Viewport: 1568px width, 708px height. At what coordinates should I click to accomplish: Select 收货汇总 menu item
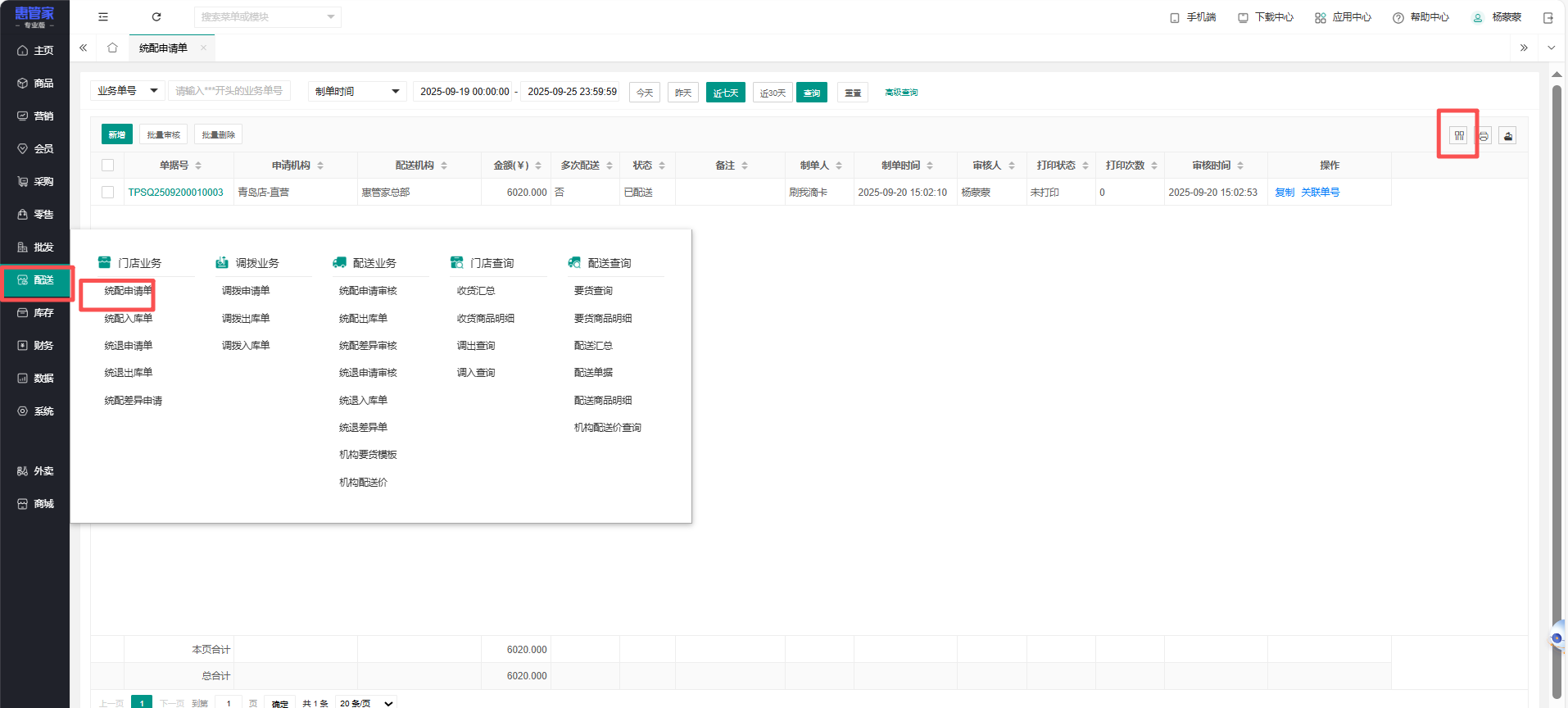[476, 291]
